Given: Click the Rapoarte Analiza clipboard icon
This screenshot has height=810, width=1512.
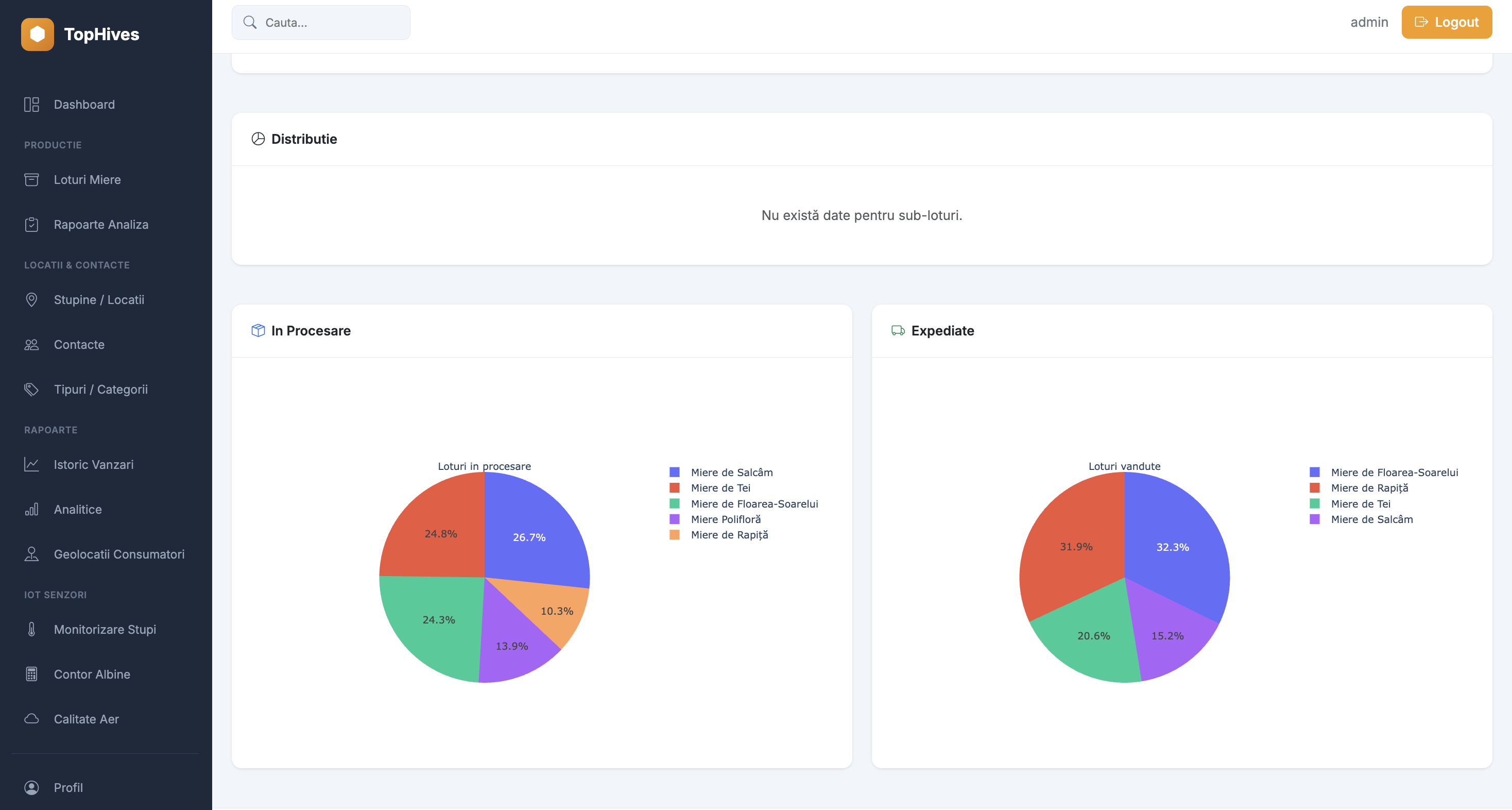Looking at the screenshot, I should coord(32,224).
